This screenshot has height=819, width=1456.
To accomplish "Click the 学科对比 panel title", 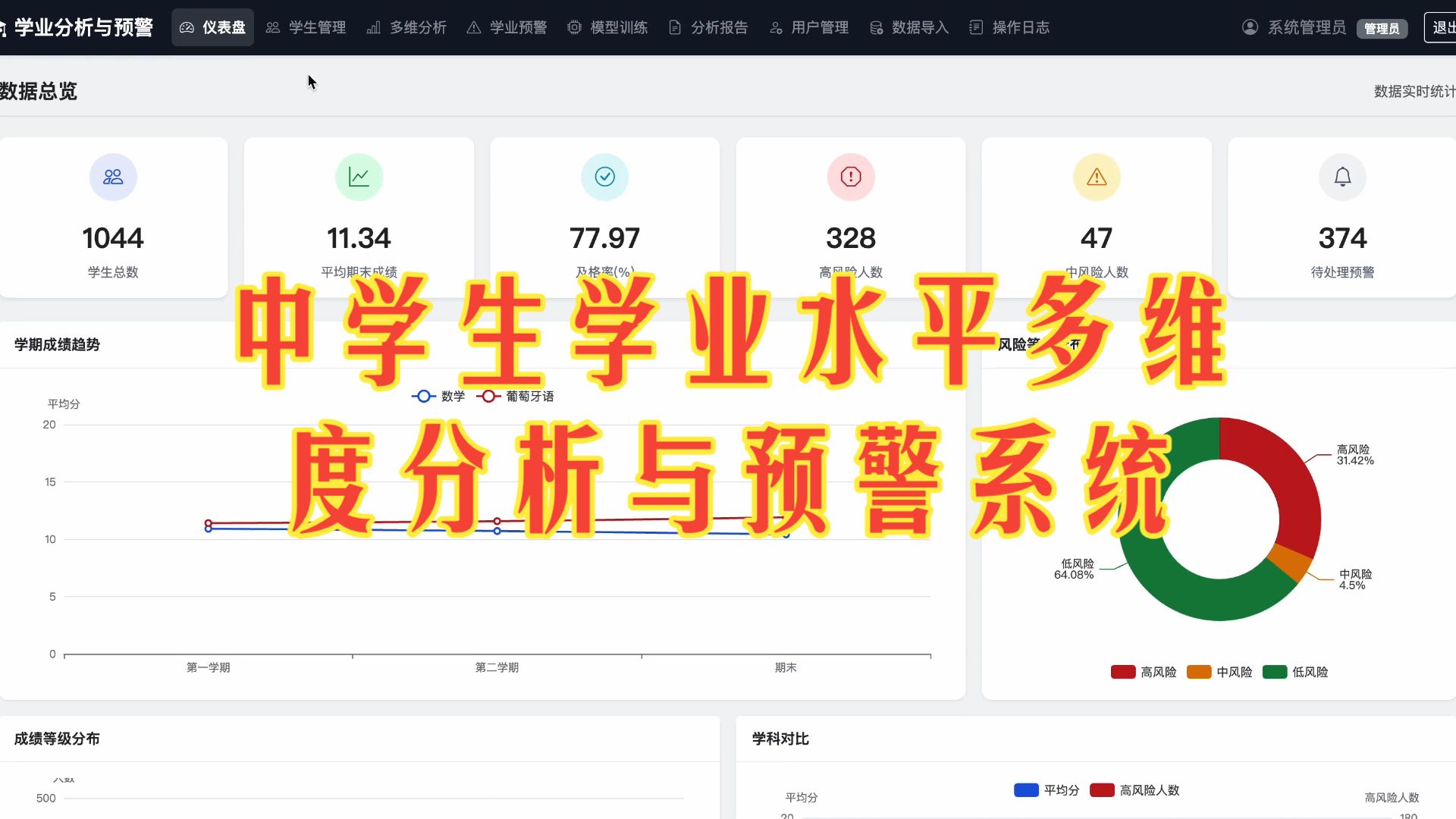I will point(780,739).
